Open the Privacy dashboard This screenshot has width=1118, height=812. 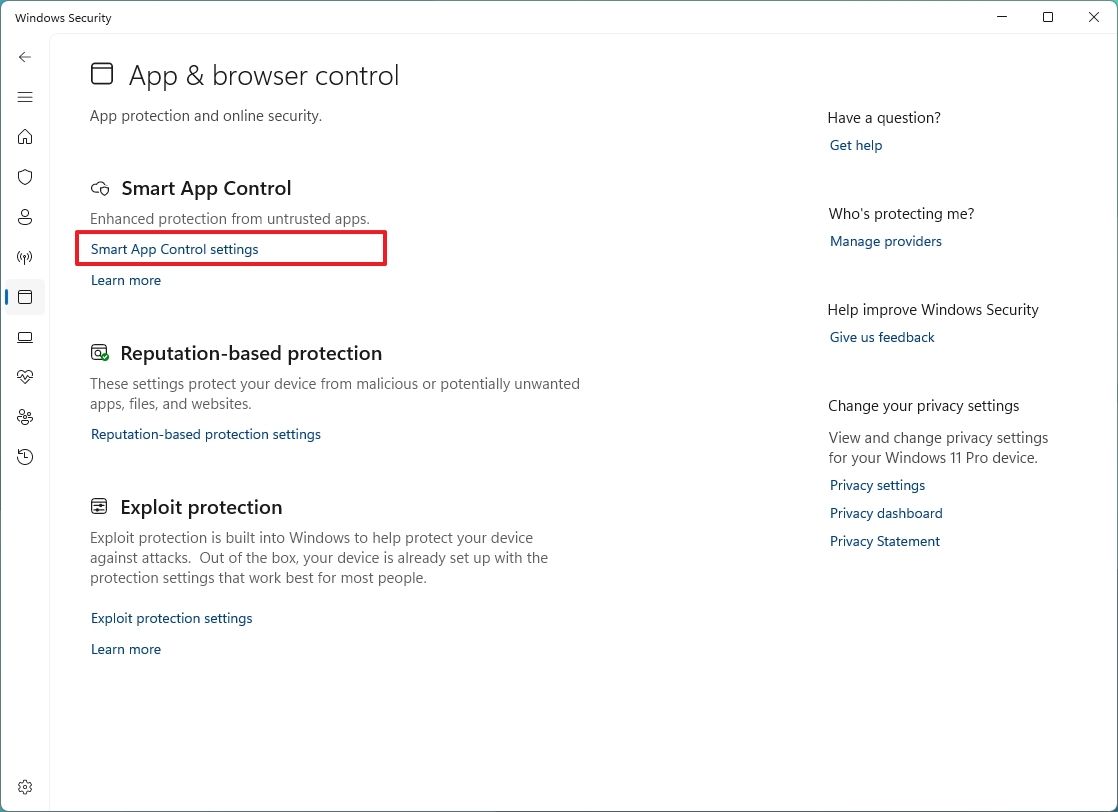885,513
